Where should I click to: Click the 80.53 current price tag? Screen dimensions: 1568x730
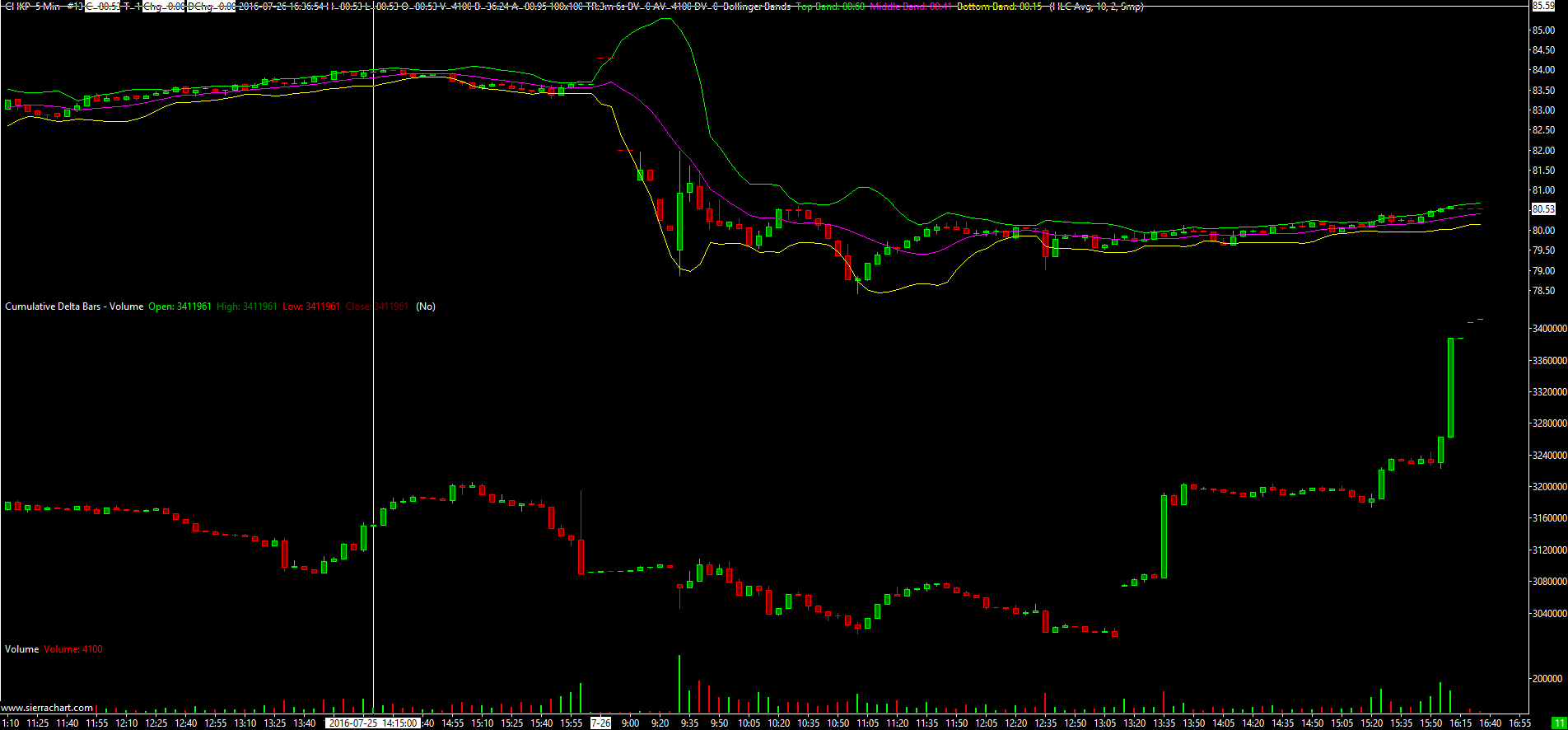click(1543, 209)
